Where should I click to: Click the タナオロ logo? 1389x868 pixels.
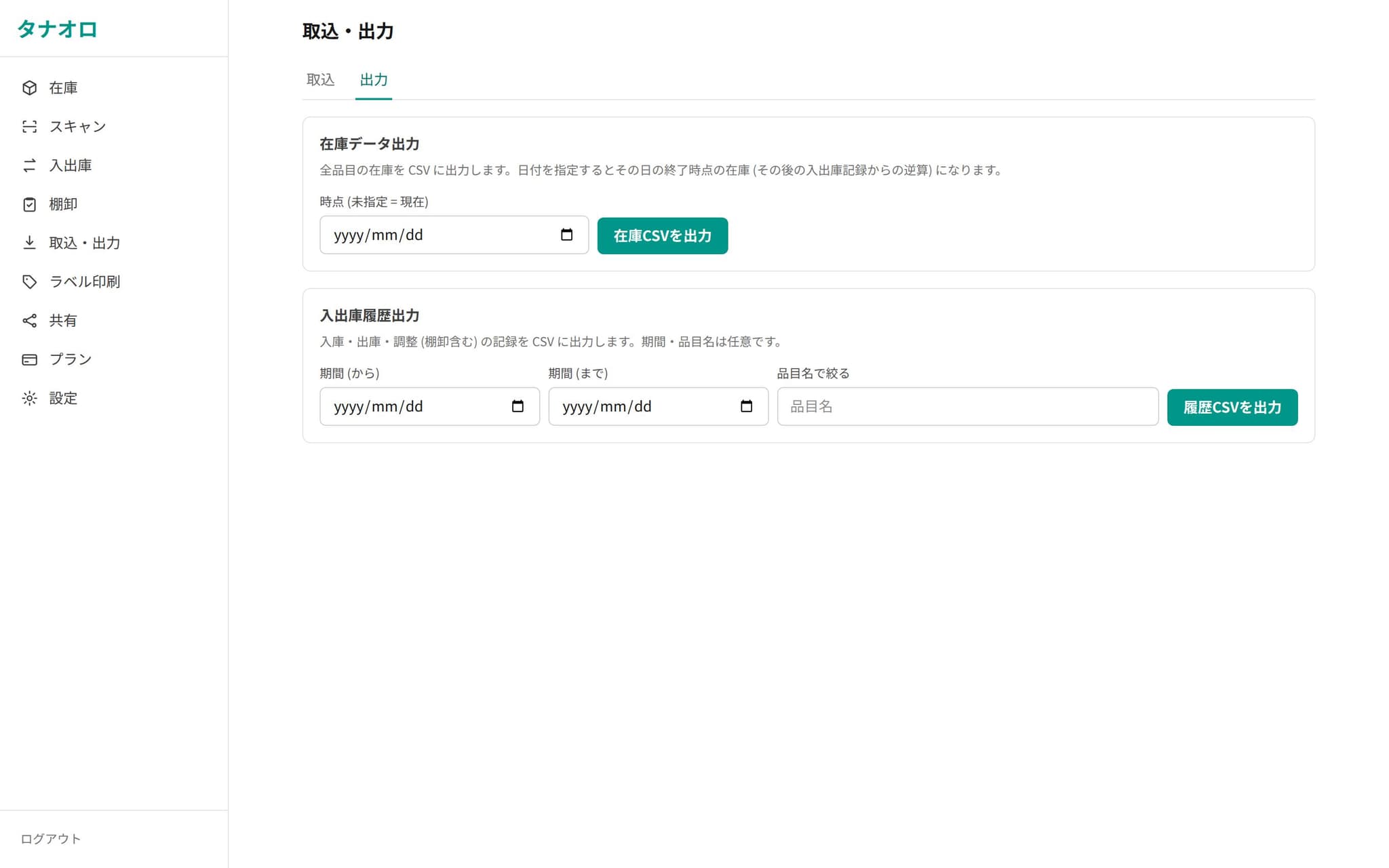click(58, 29)
